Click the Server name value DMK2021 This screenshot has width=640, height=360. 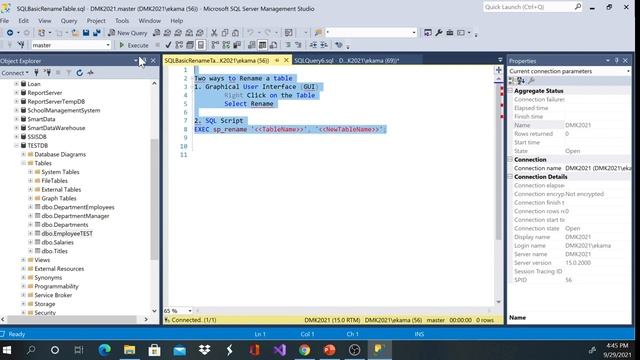pyautogui.click(x=578, y=254)
